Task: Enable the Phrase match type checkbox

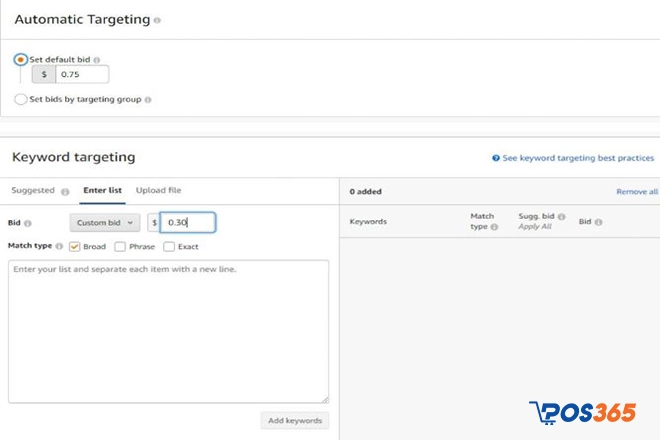Action: click(x=120, y=246)
